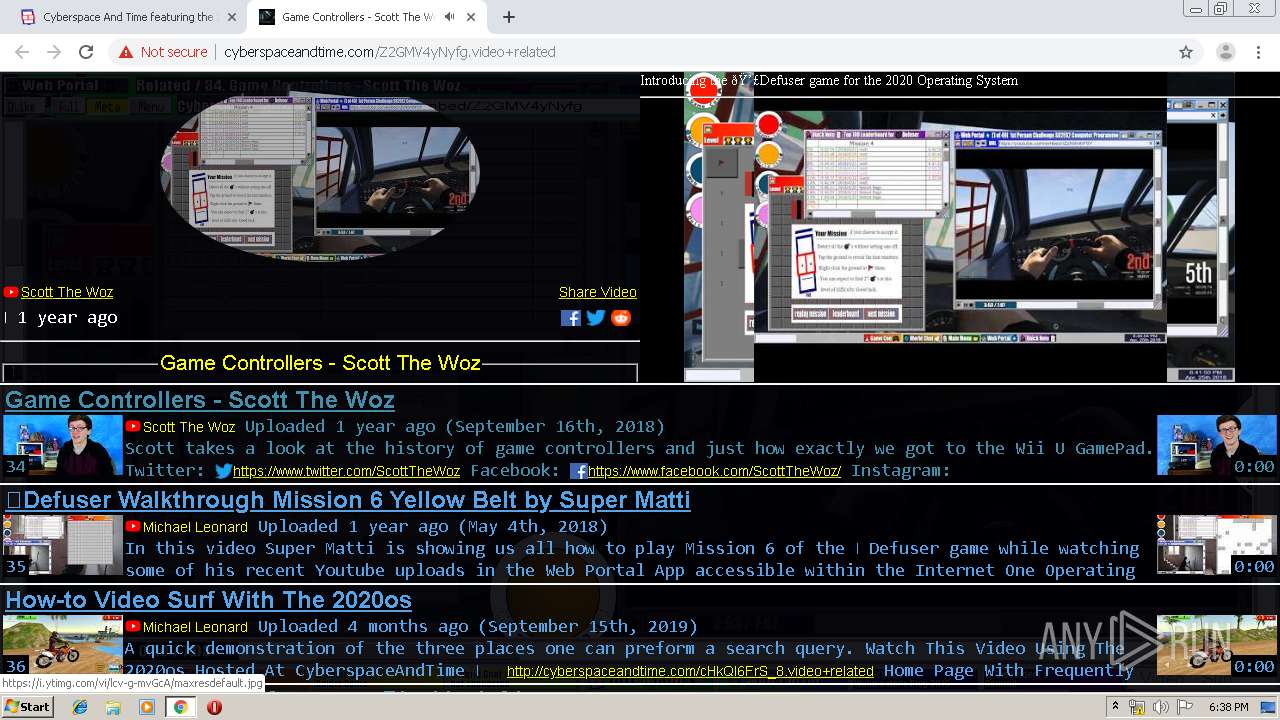Click video thumbnail numbered 34
The image size is (1280, 720).
pyautogui.click(x=62, y=445)
